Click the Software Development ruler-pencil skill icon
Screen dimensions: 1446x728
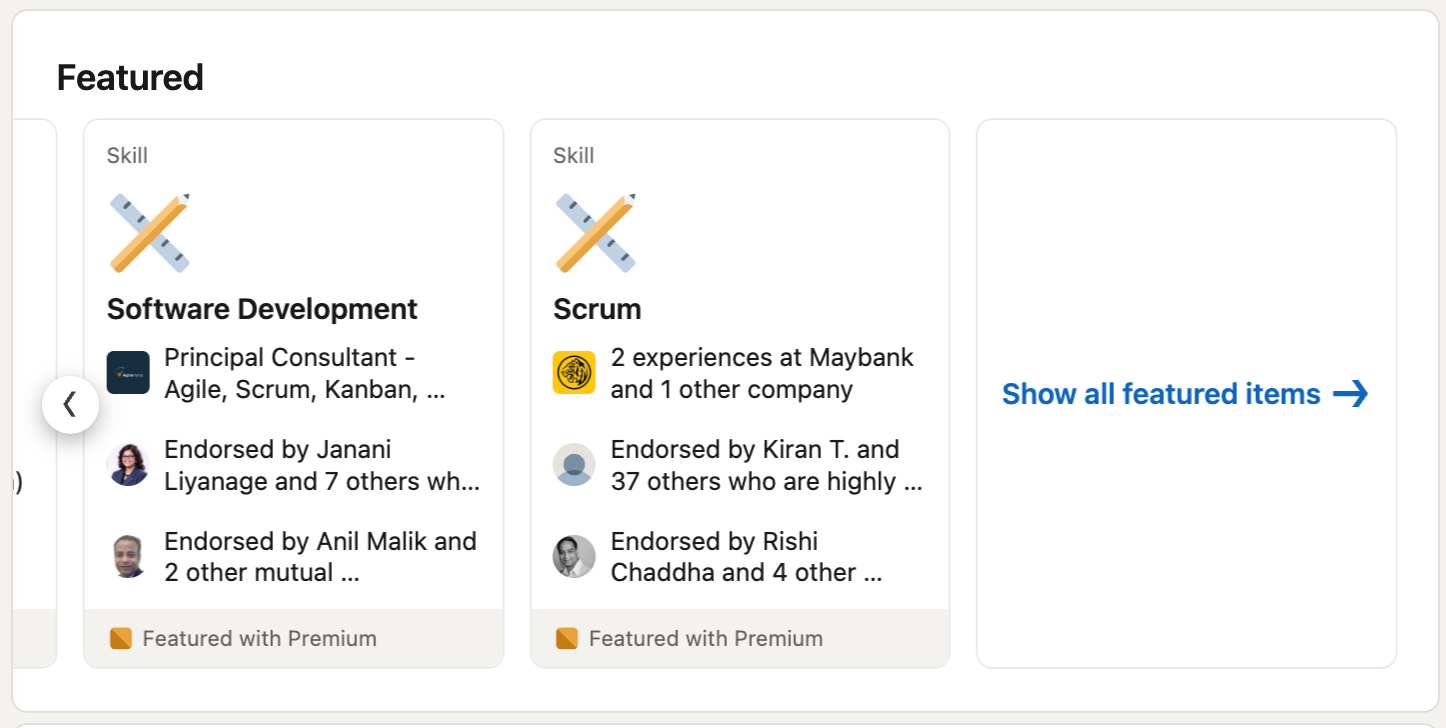click(149, 233)
